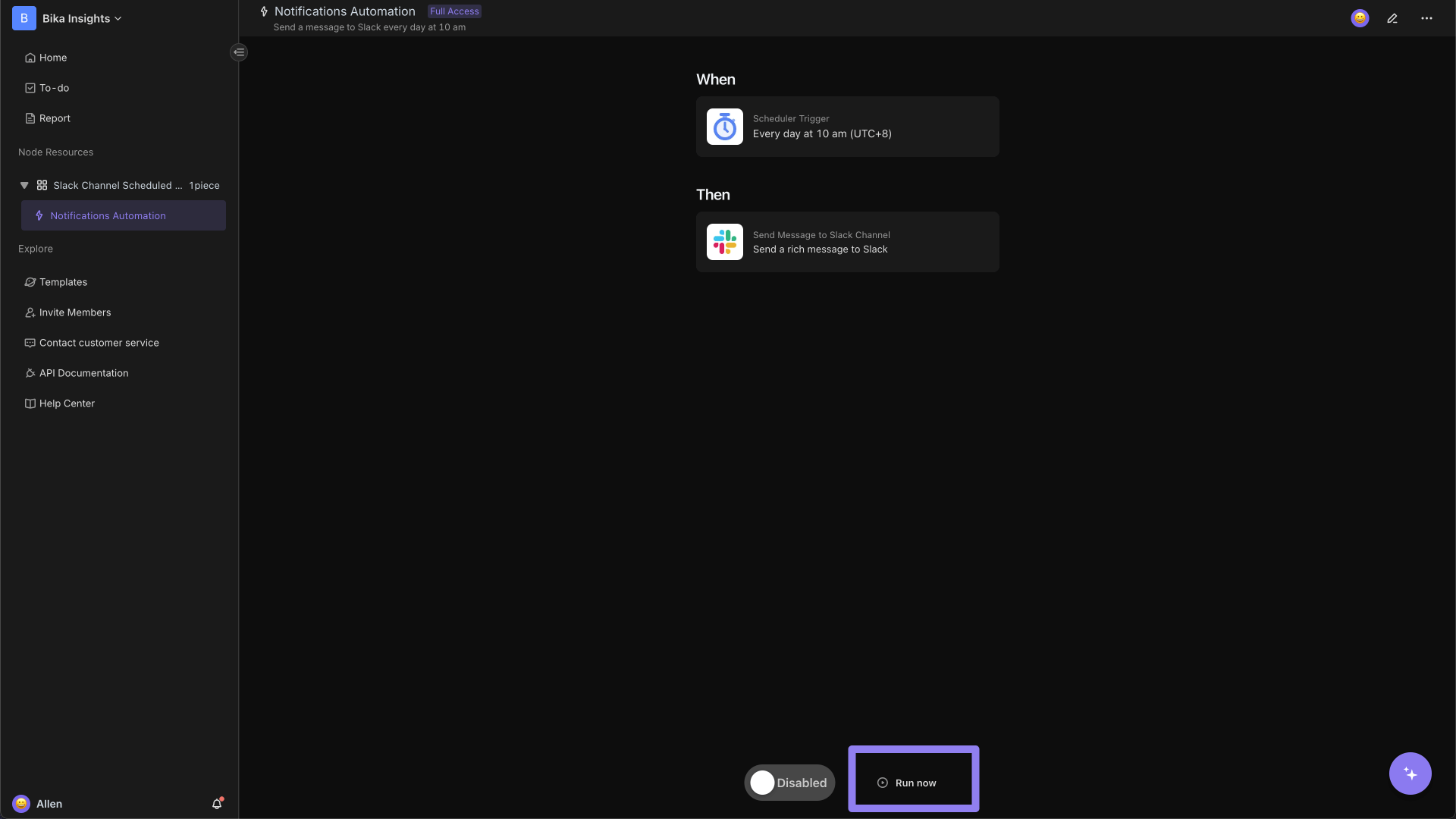Open Help Center from sidebar
Screen dimensions: 1456x819
[x=67, y=404]
